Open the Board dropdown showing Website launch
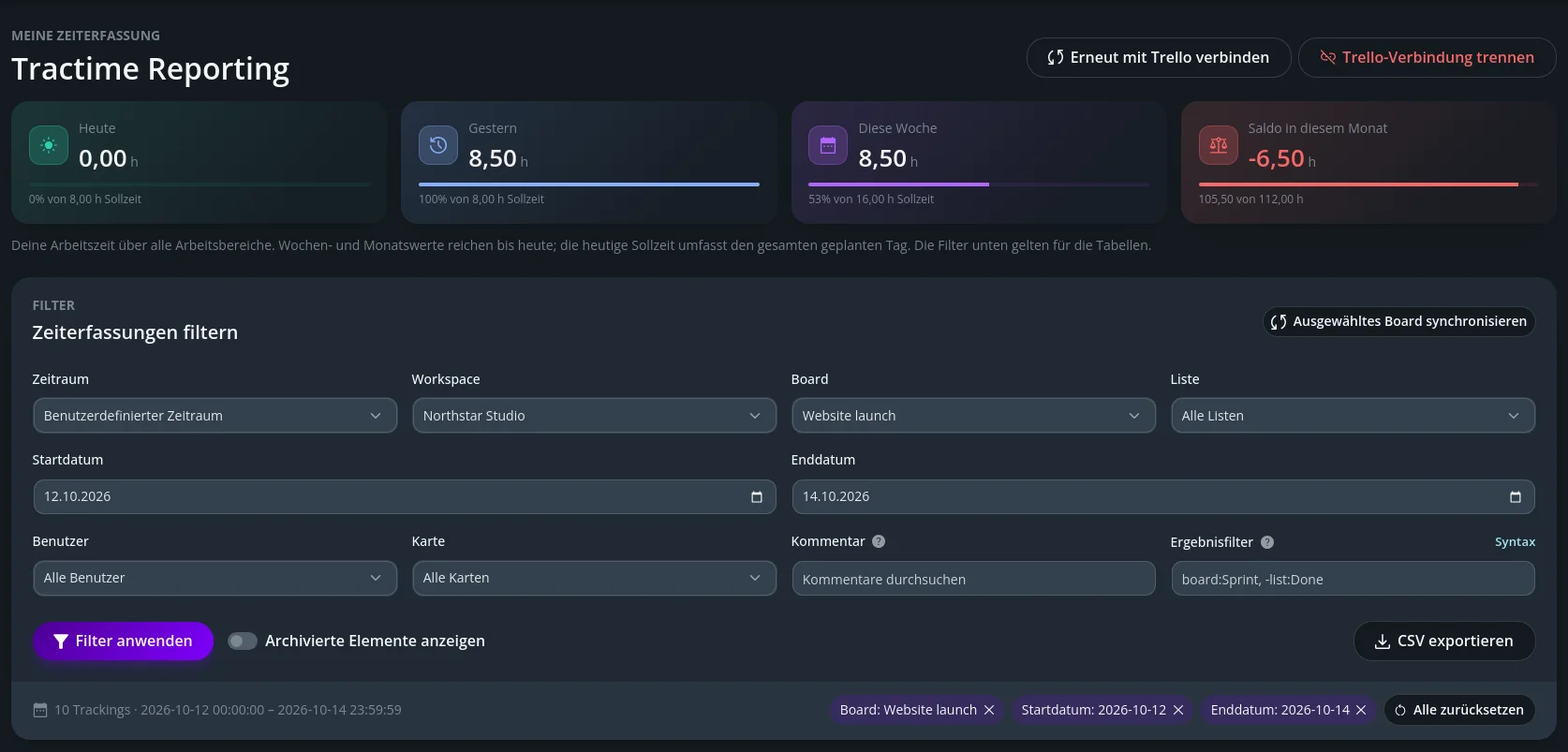This screenshot has width=1568, height=752. pyautogui.click(x=973, y=416)
